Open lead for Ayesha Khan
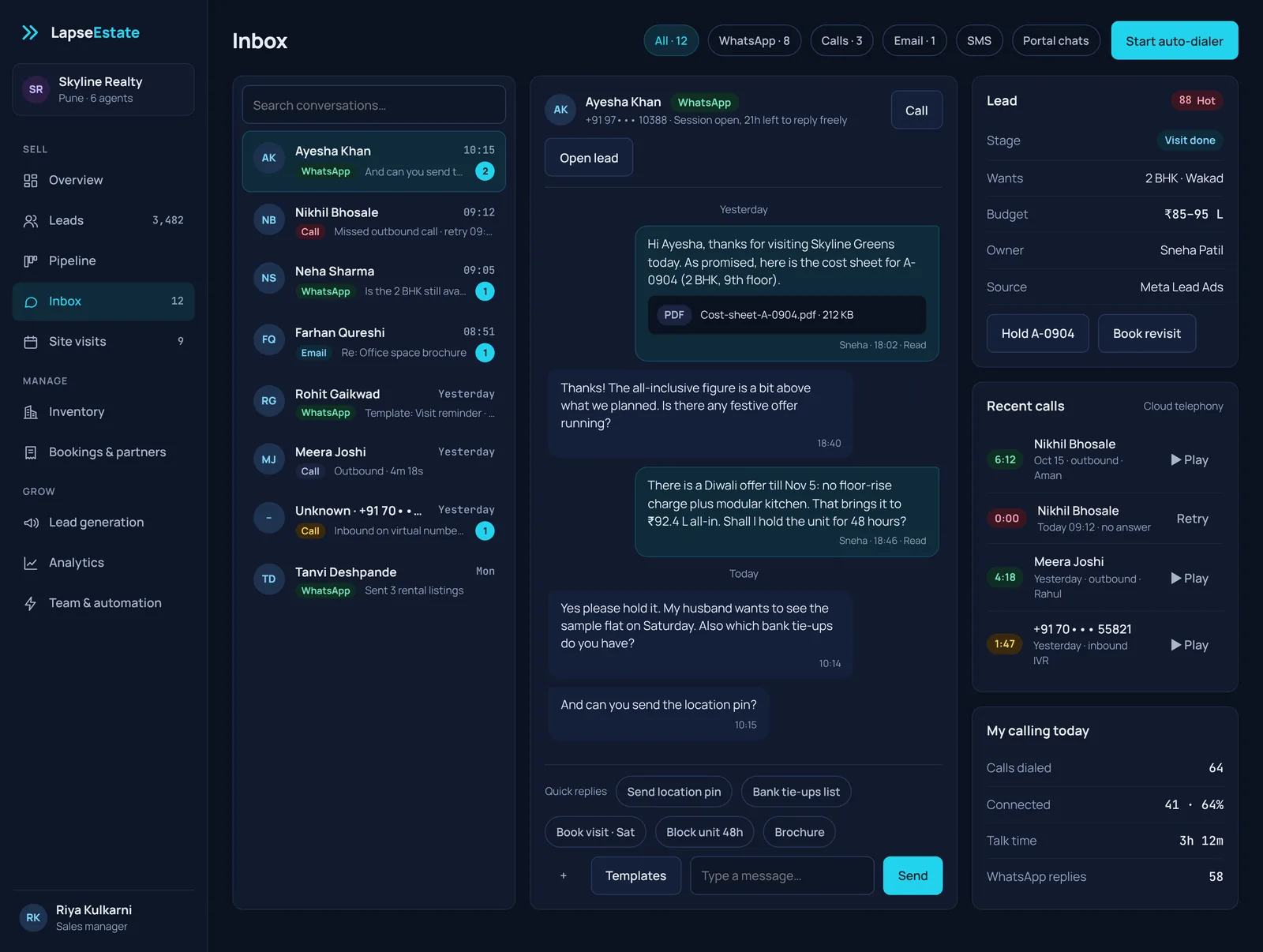This screenshot has width=1263, height=952. 589,157
